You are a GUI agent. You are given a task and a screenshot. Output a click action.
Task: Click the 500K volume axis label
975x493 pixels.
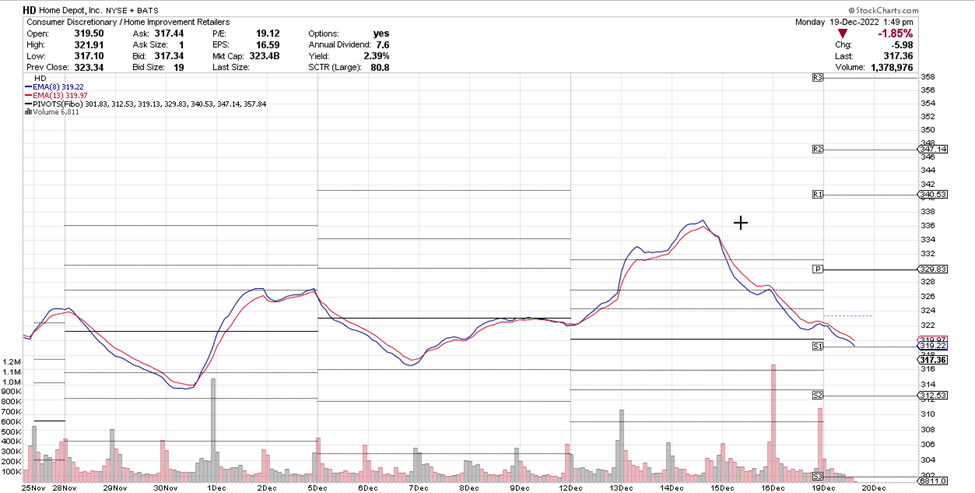point(12,432)
